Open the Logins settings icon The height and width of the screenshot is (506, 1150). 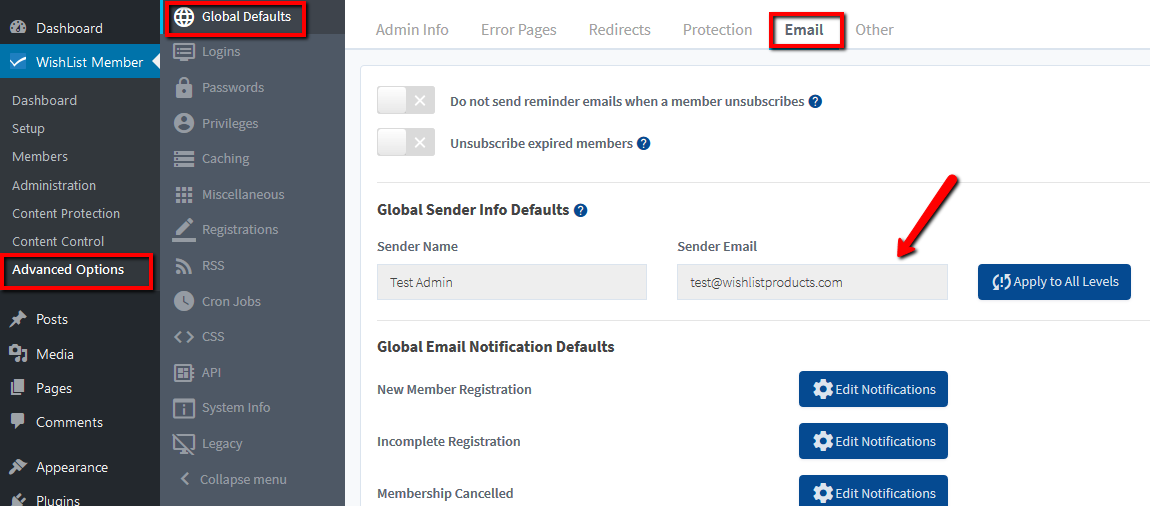(x=184, y=52)
